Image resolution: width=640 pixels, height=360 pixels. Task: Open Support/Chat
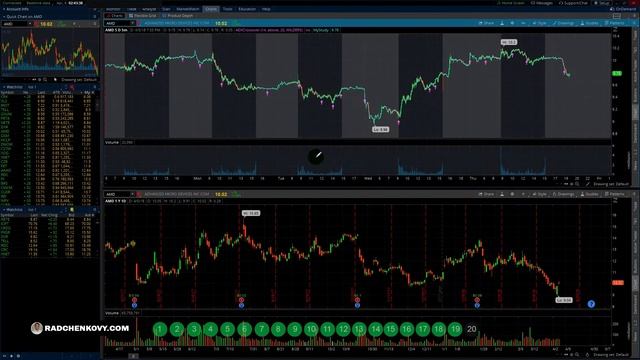click(573, 3)
